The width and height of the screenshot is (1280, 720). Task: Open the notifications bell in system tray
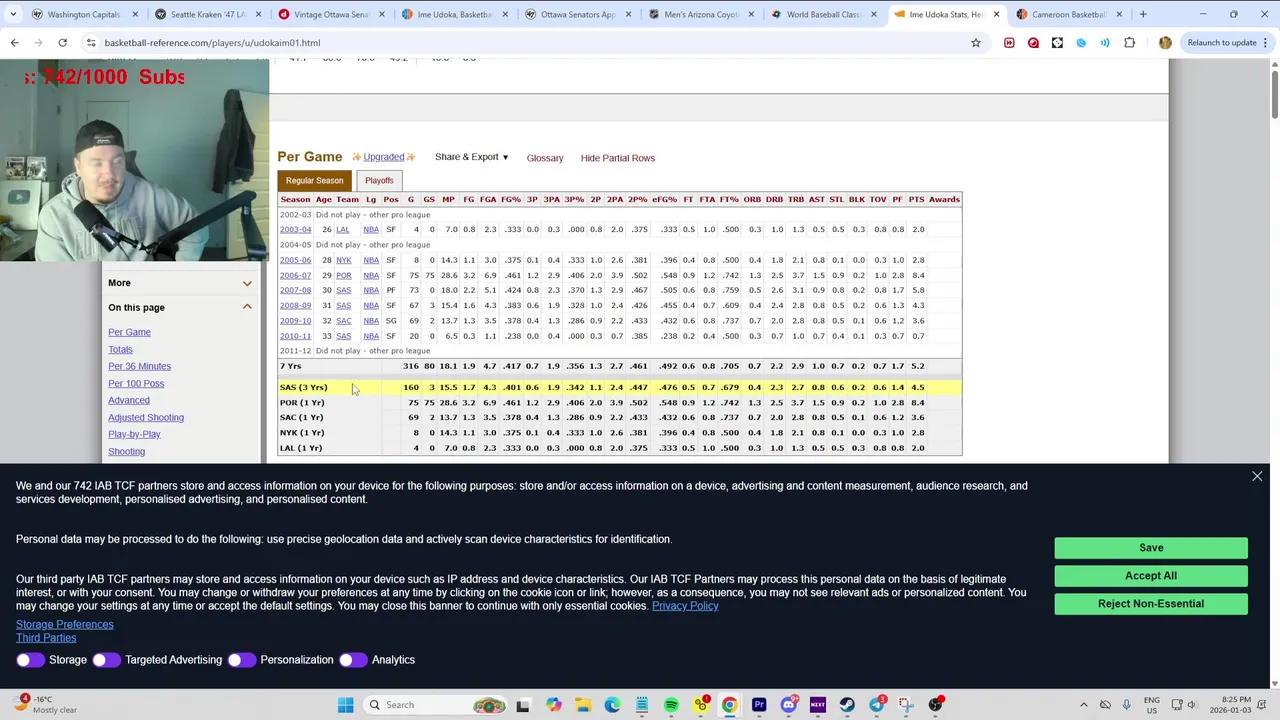pyautogui.click(x=1261, y=705)
